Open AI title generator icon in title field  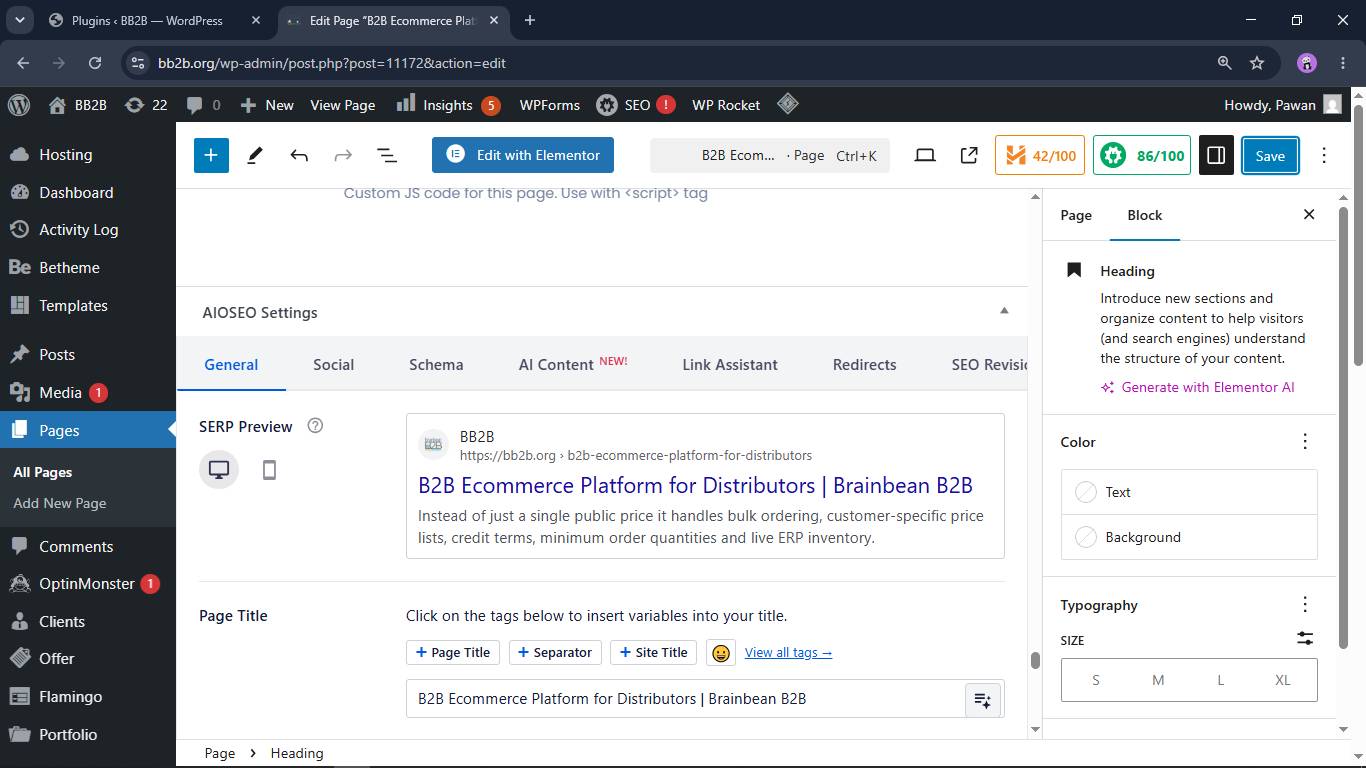coord(983,700)
